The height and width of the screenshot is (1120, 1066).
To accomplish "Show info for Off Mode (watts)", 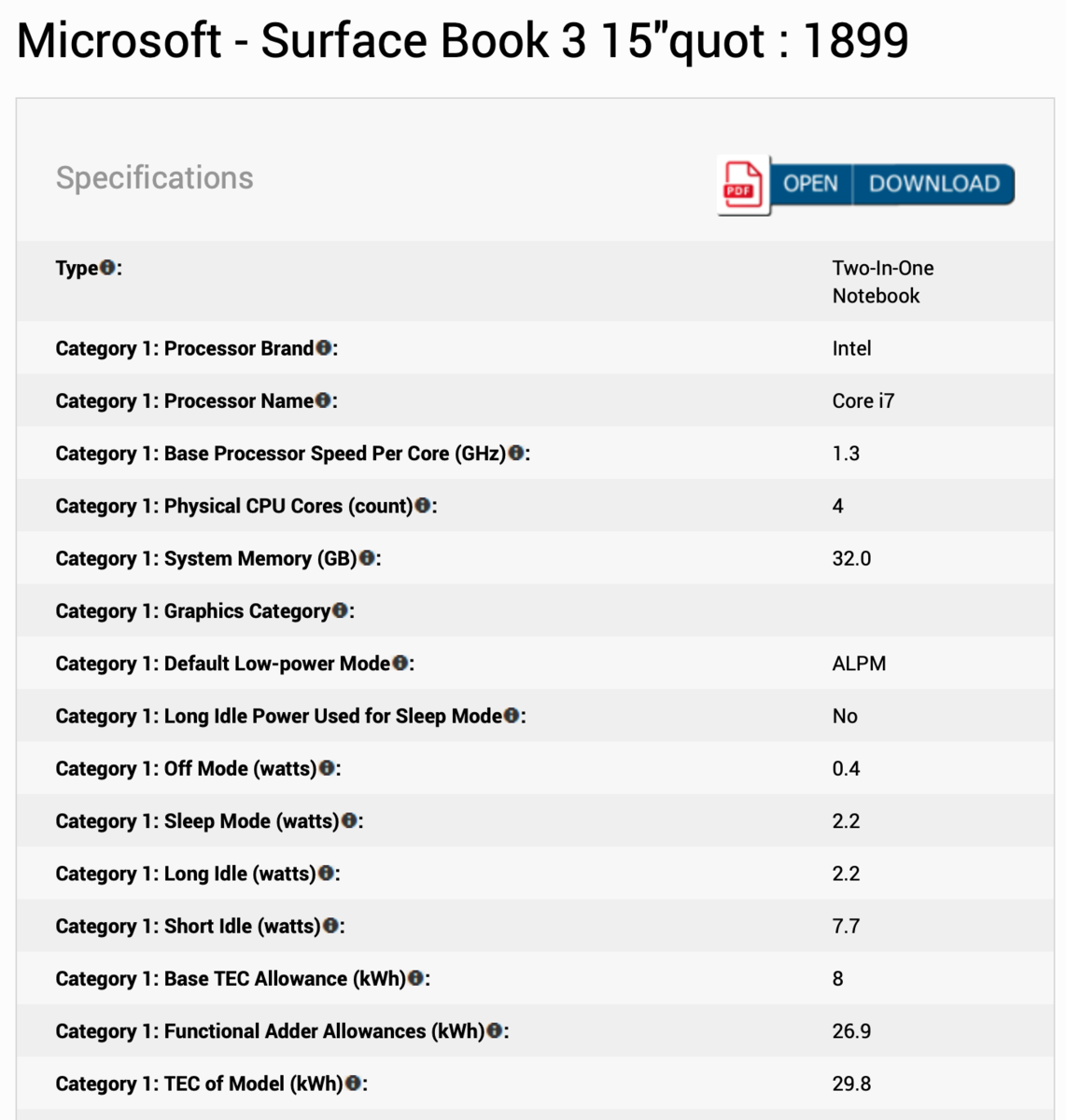I will pos(327,768).
